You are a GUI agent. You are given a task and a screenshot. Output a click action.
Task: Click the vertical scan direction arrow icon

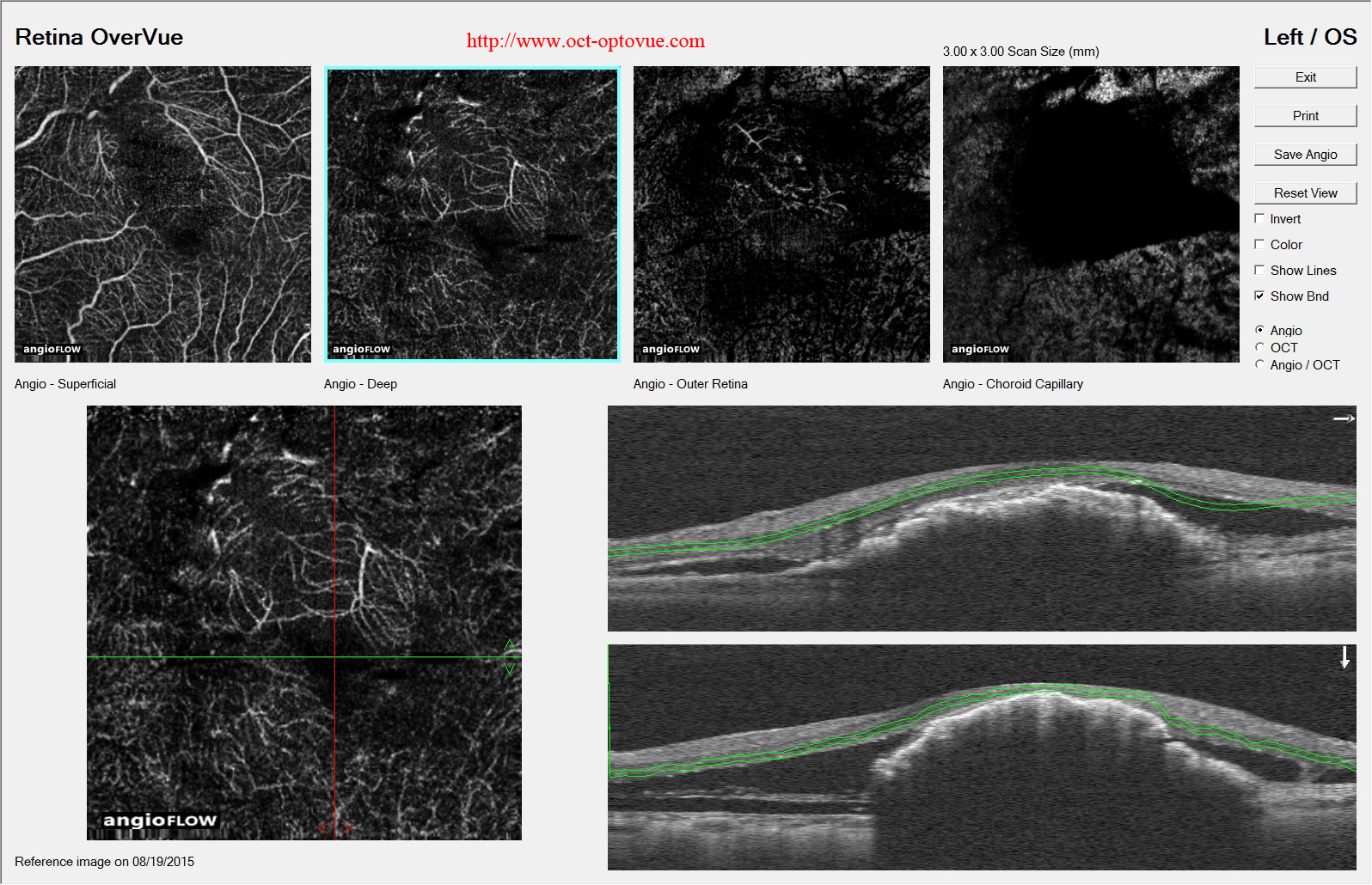pyautogui.click(x=1344, y=658)
